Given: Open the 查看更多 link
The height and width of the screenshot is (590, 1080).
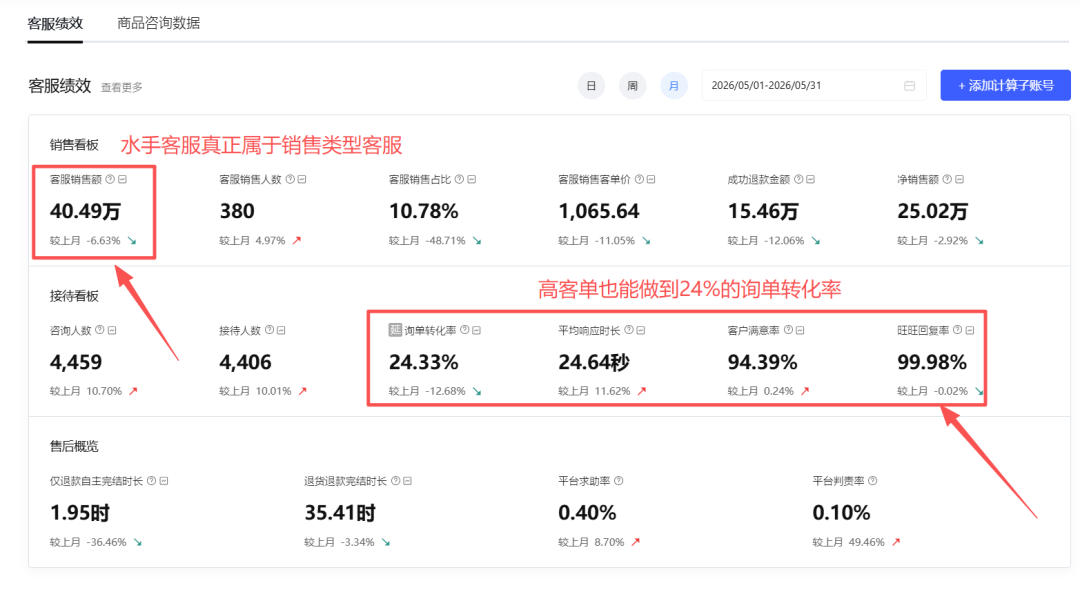Looking at the screenshot, I should click(122, 87).
